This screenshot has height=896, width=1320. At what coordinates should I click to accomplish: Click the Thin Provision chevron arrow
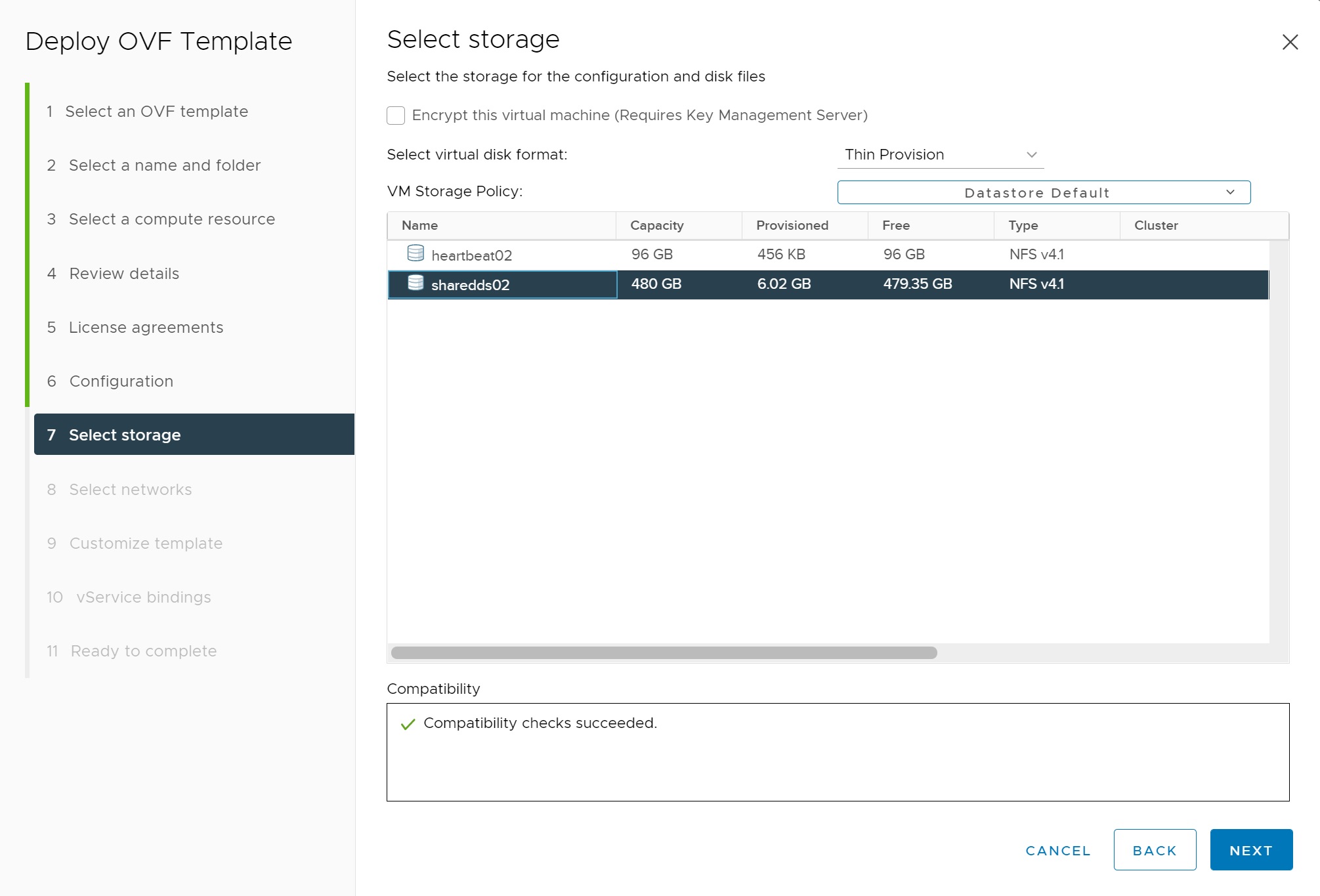pos(1031,155)
